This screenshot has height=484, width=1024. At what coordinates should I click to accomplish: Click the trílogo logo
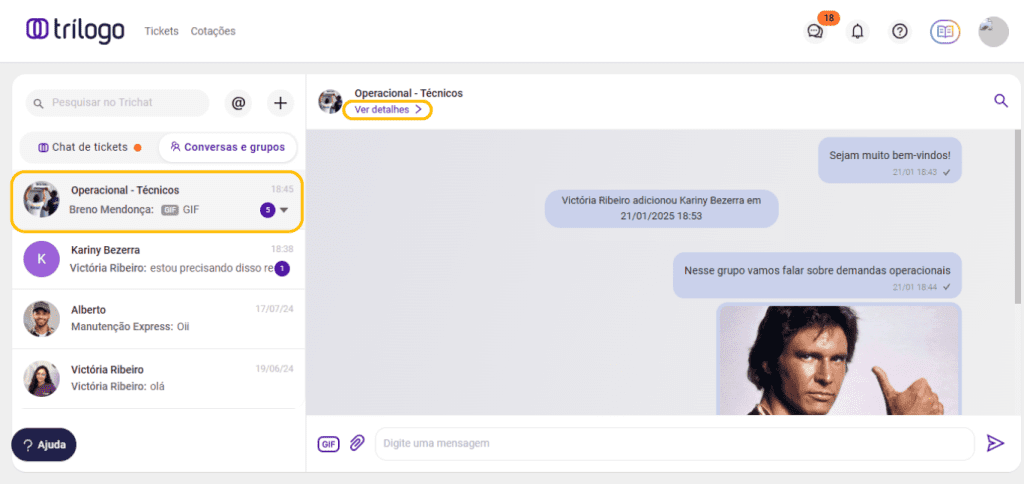tap(75, 31)
